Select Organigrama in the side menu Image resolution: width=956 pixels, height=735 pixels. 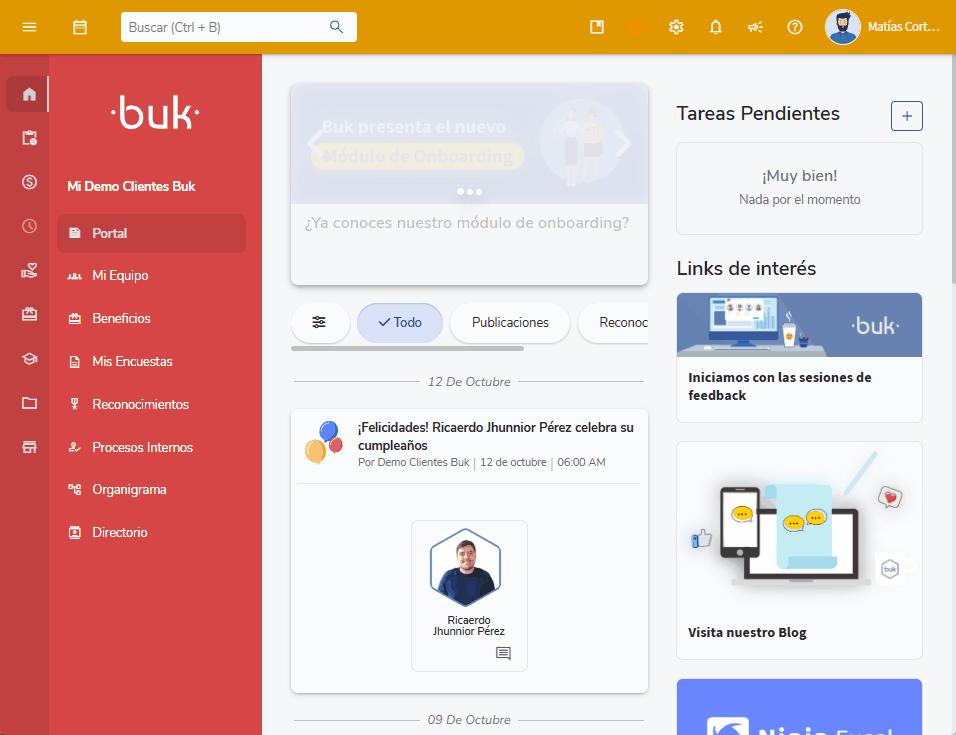tap(129, 490)
